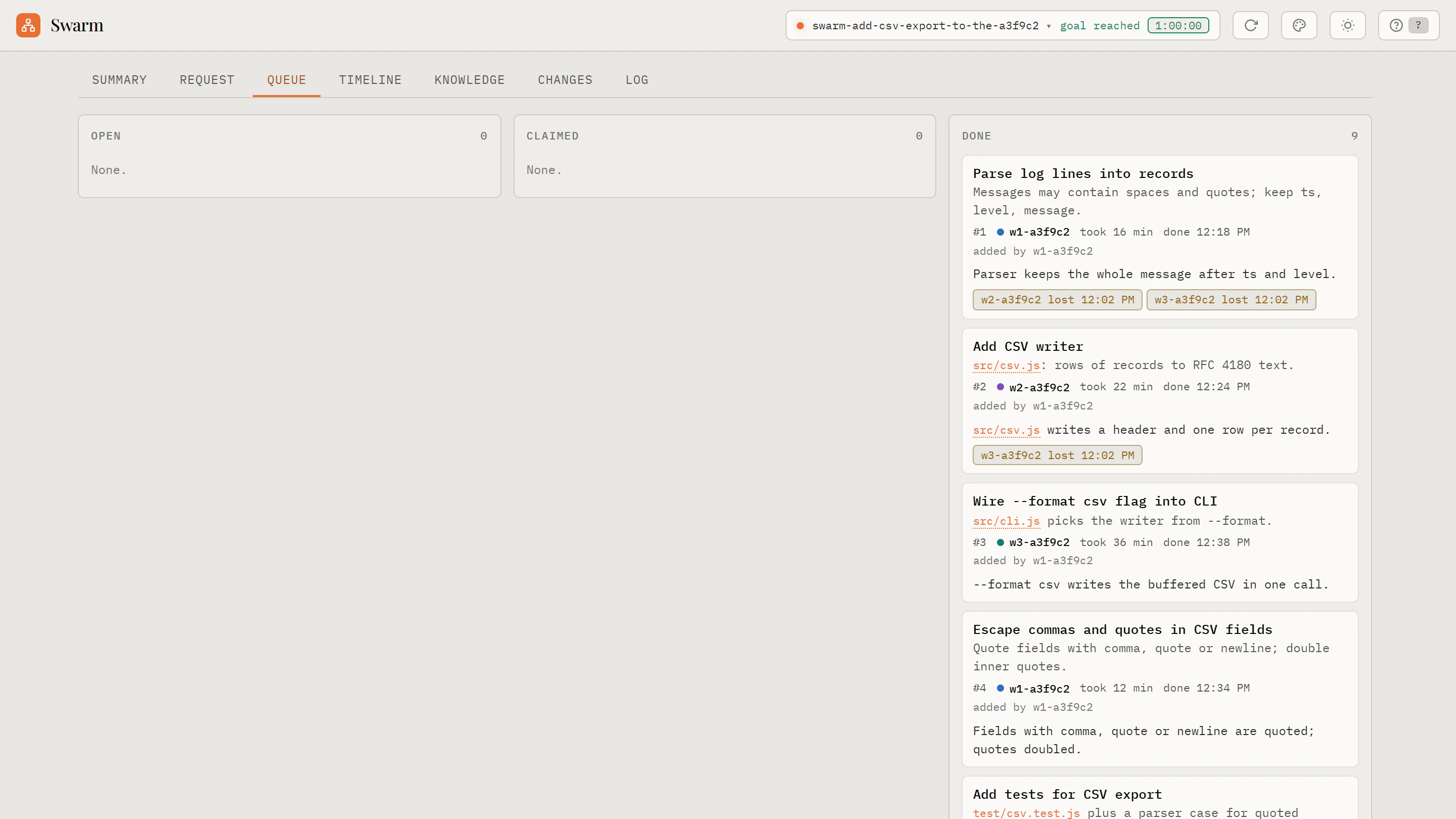
Task: Click 'Wire --format csv flag into CLI' title
Action: (1095, 502)
